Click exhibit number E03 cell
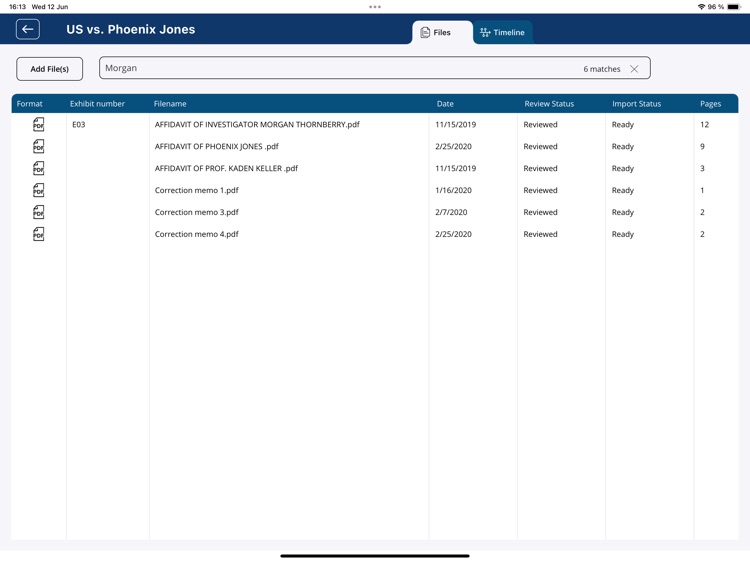Screen dimensions: 750x562 click(x=78, y=124)
